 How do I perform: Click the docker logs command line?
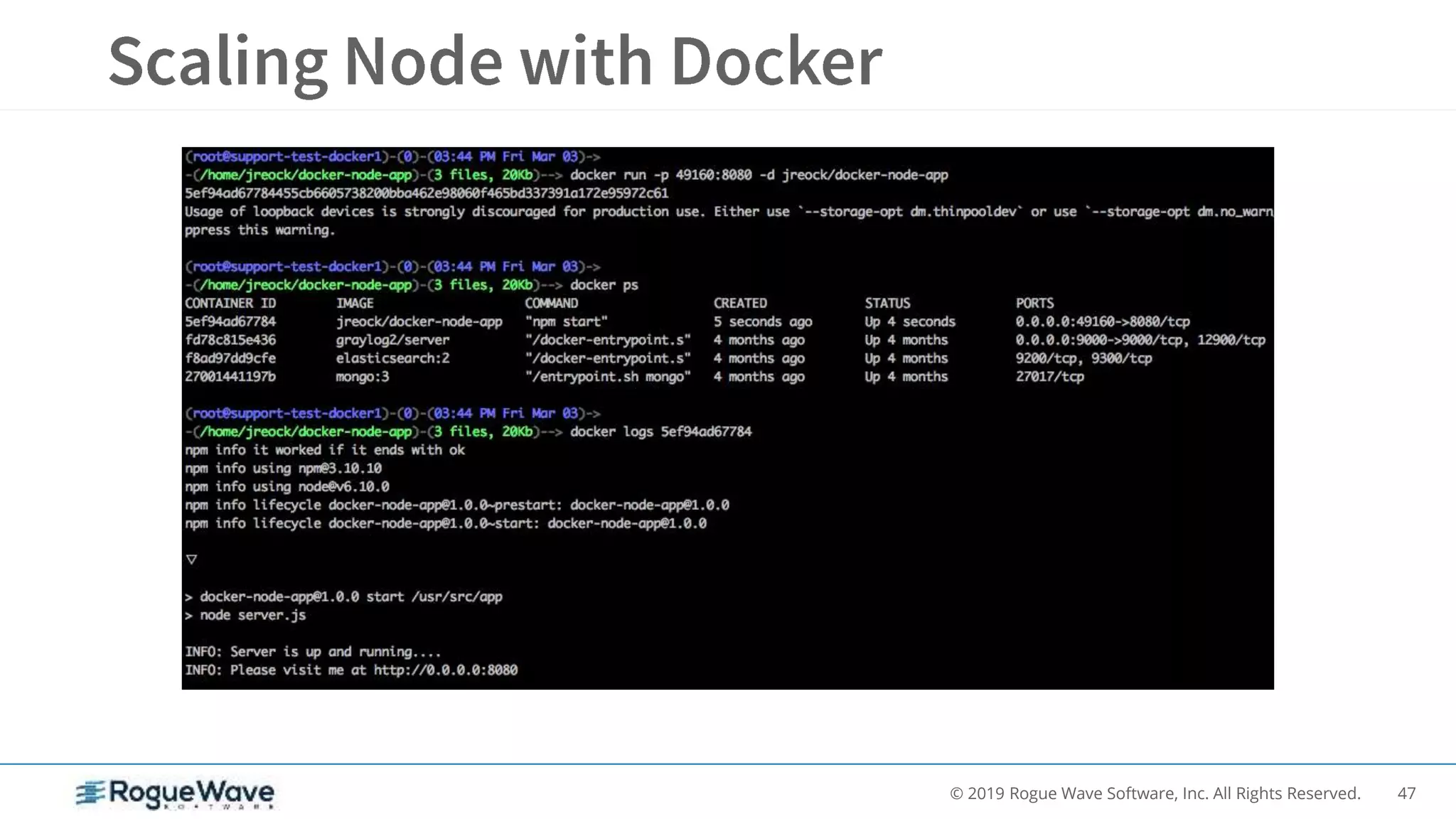pos(660,432)
